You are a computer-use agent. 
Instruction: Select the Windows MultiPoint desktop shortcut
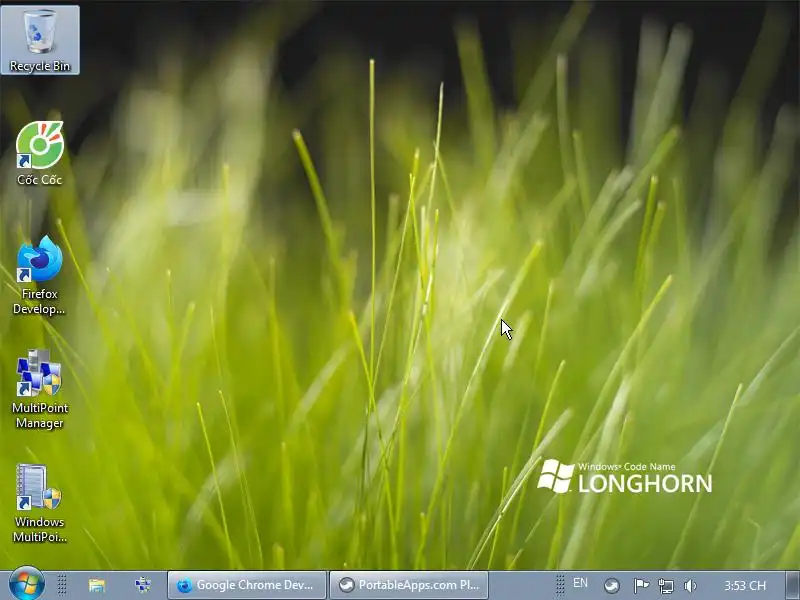pyautogui.click(x=40, y=504)
